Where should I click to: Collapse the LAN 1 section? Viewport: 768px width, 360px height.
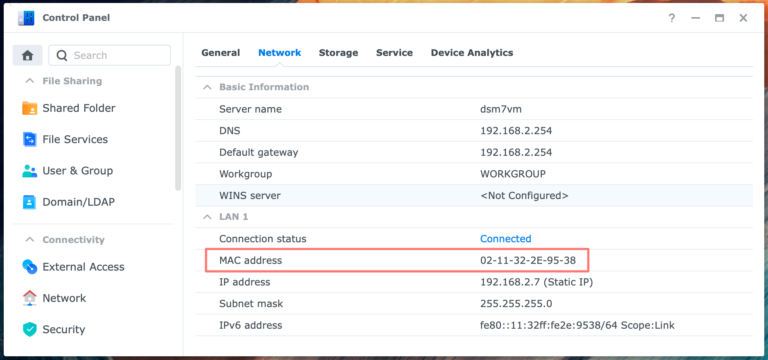[207, 216]
